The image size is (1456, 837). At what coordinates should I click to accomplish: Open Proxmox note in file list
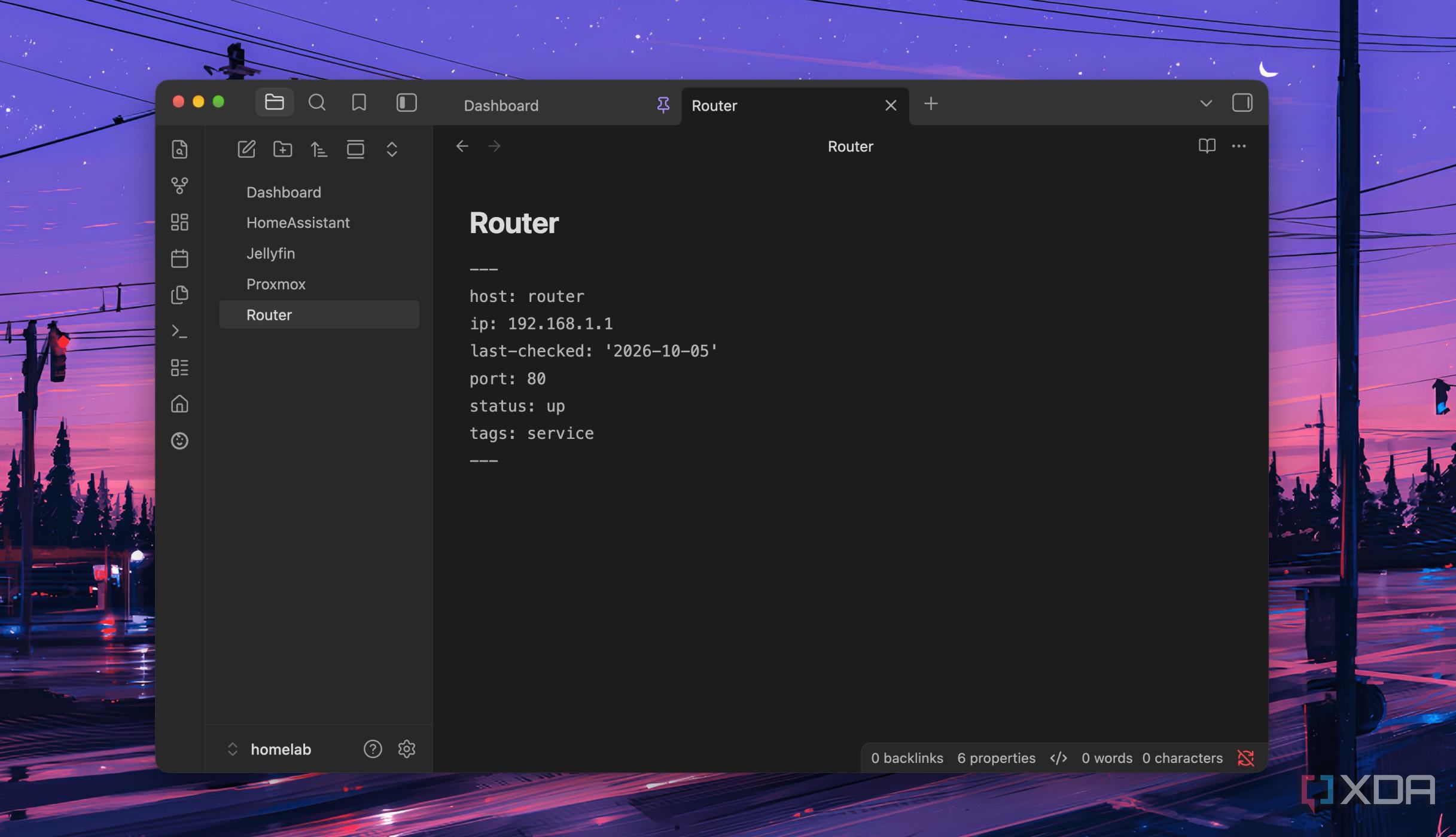tap(319, 284)
